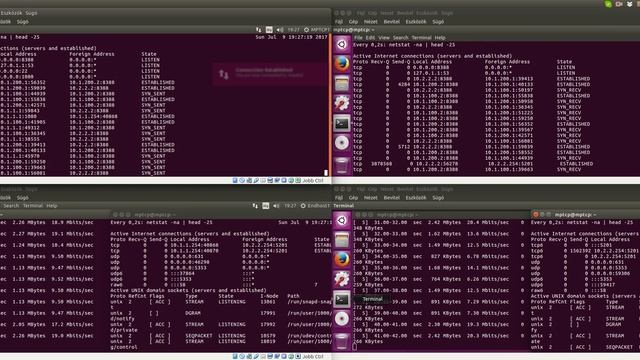
Task: Open terminal Search menu in top-right VM
Action: pos(400,38)
